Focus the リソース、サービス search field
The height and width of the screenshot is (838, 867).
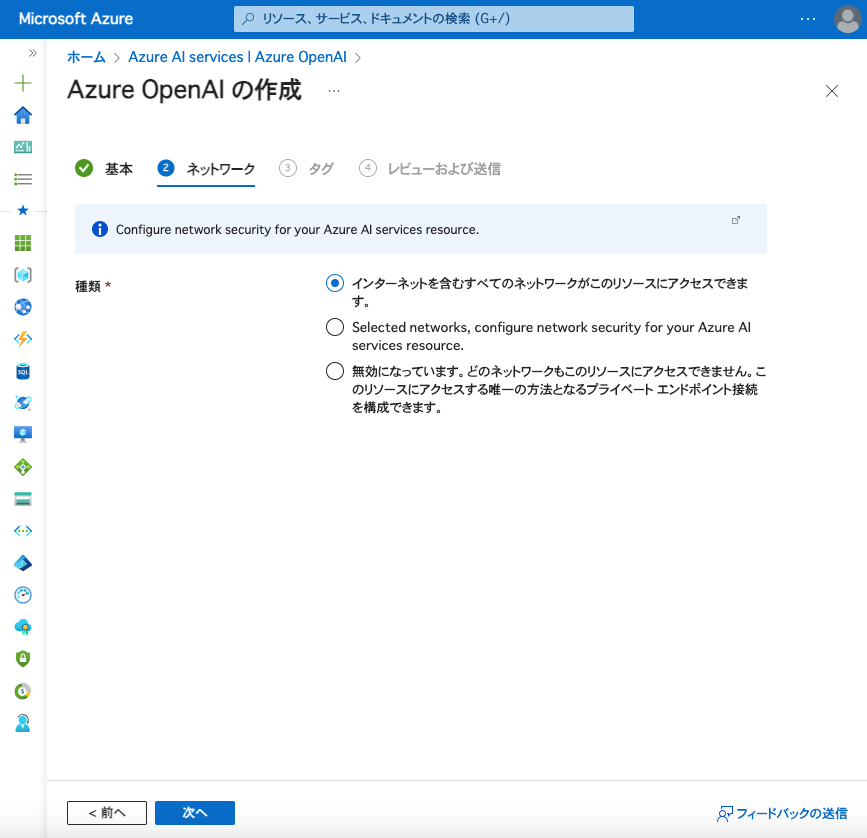point(434,19)
